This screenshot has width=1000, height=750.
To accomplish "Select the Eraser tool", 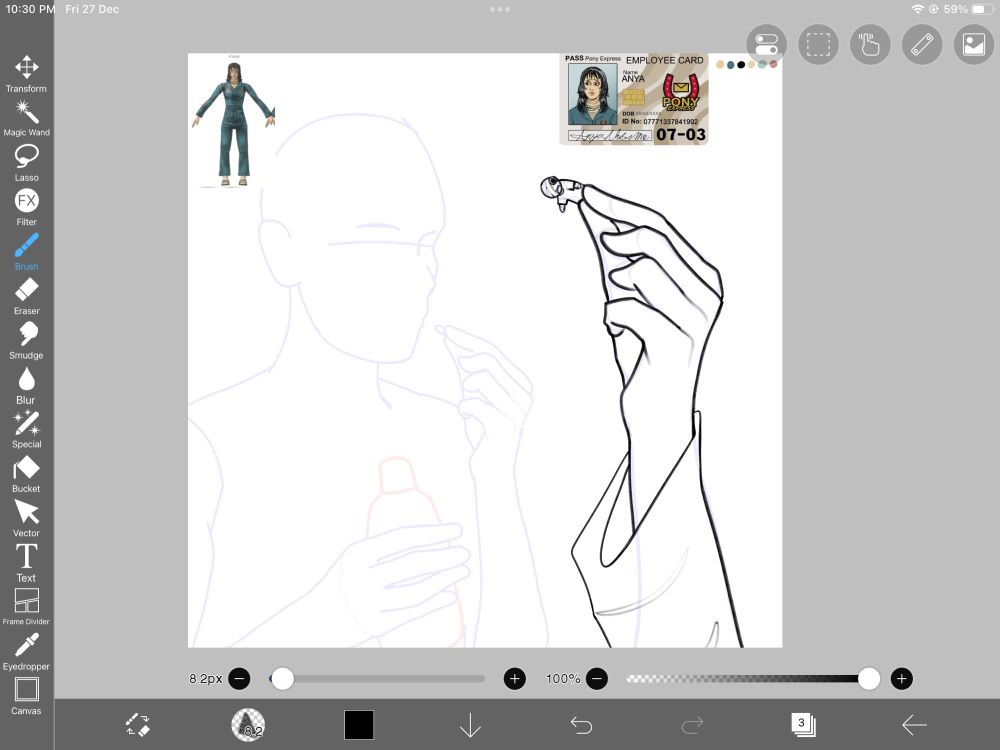I will pos(26,297).
